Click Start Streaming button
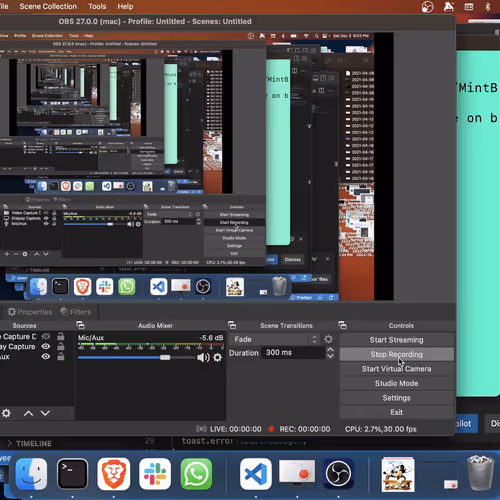The image size is (500, 500). pos(397,340)
